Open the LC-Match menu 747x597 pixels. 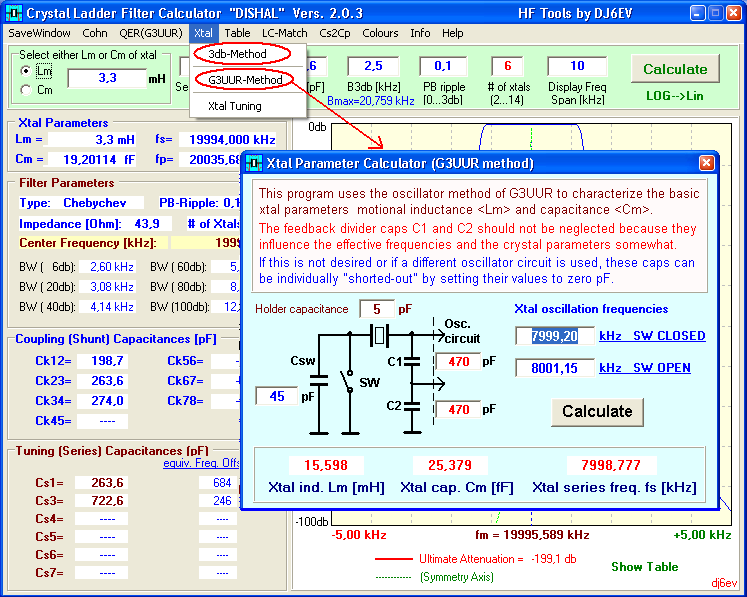pos(285,33)
